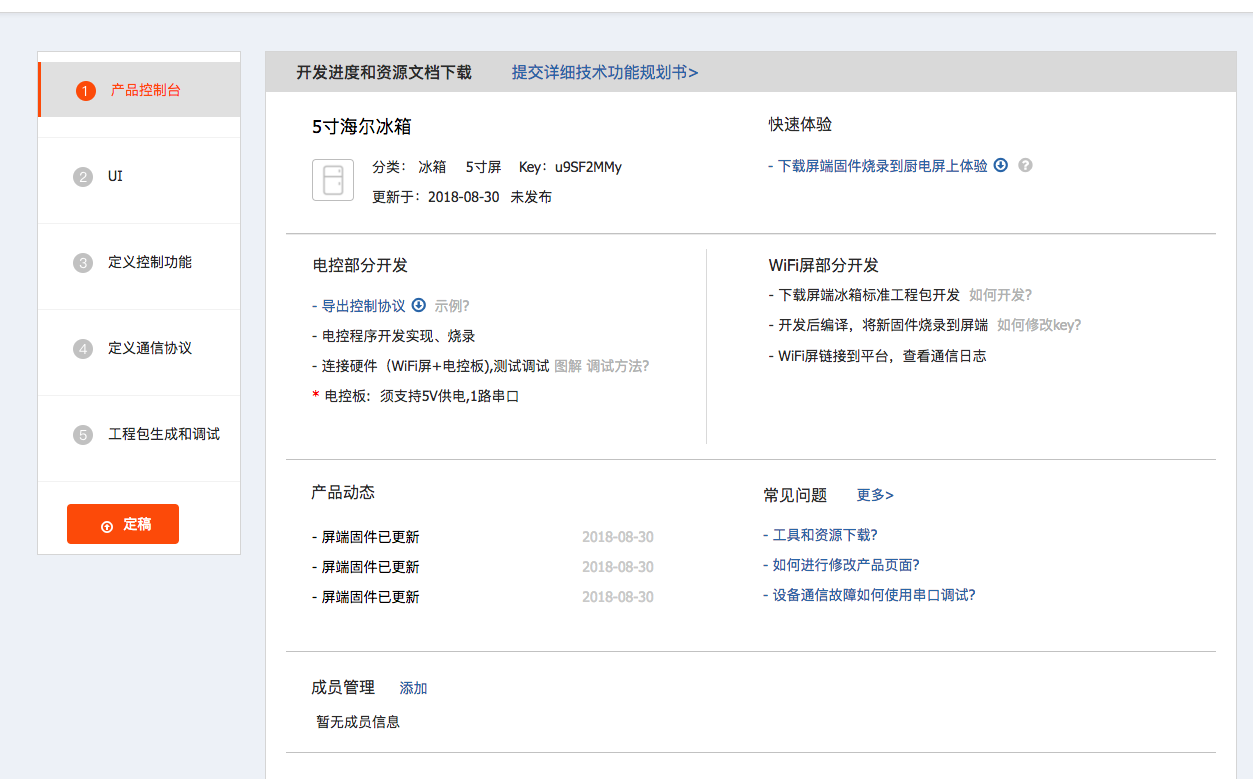Click the step 5 number circle icon
The width and height of the screenshot is (1253, 779).
(83, 435)
